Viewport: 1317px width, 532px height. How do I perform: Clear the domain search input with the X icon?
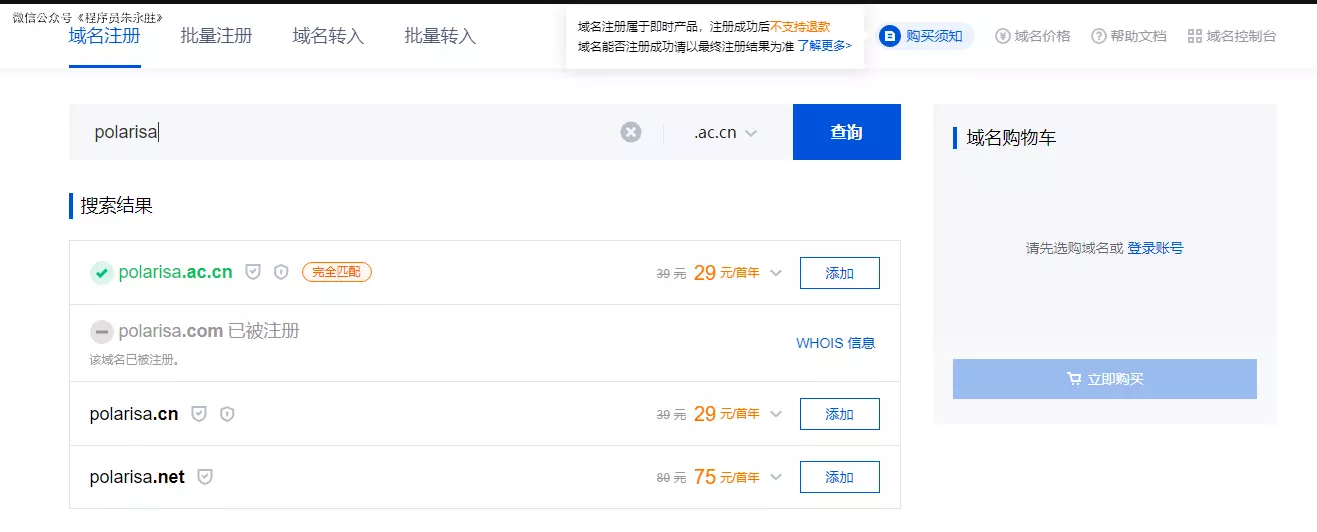[630, 132]
